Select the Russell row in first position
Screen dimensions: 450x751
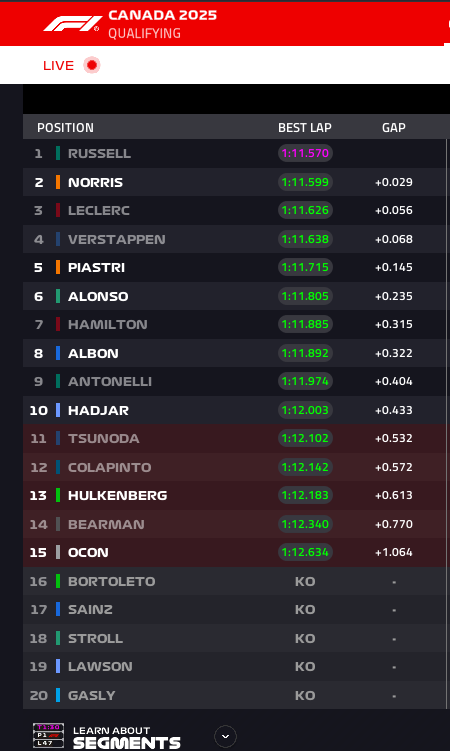click(235, 153)
